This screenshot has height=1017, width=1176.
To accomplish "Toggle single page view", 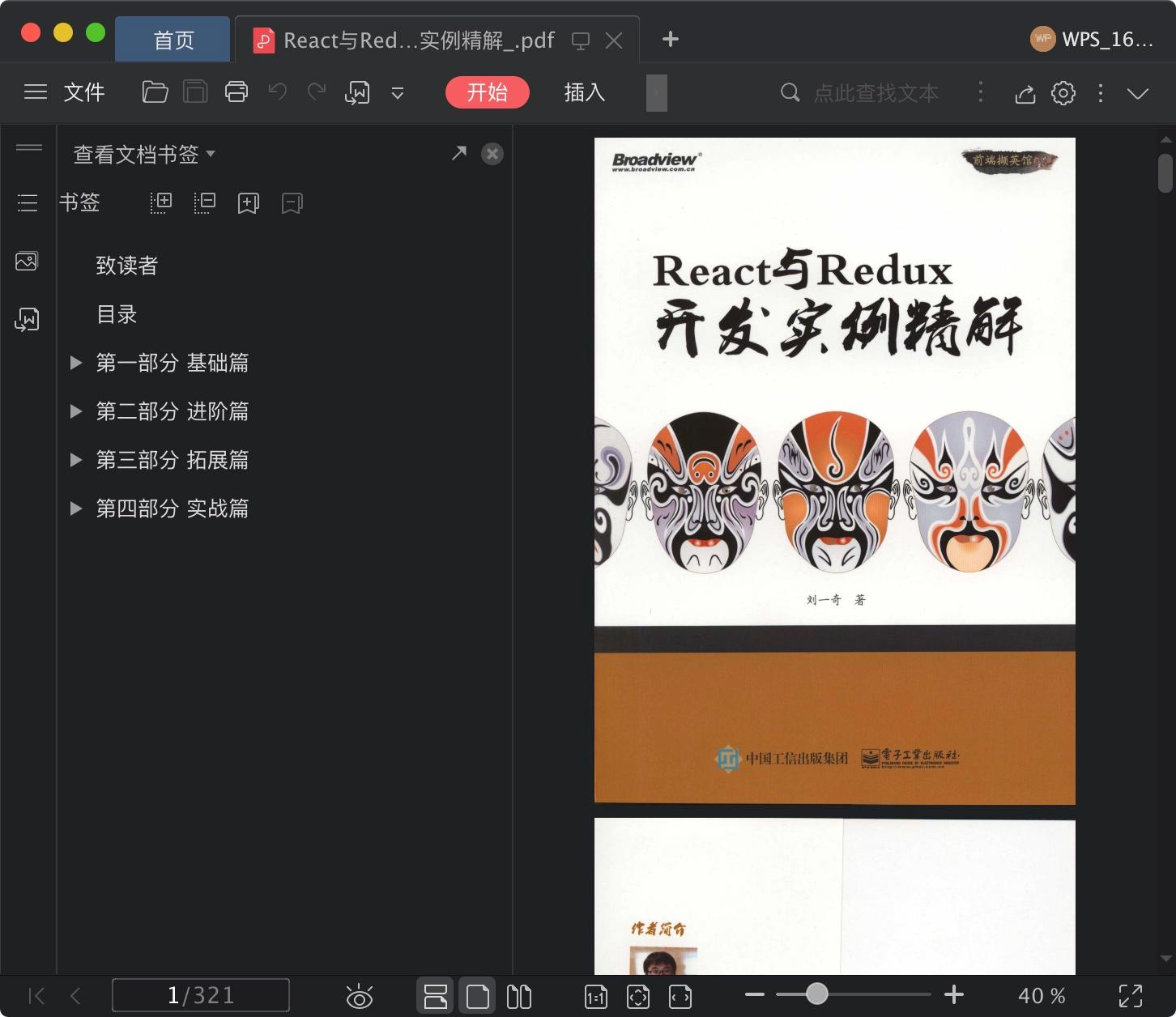I will click(x=477, y=996).
